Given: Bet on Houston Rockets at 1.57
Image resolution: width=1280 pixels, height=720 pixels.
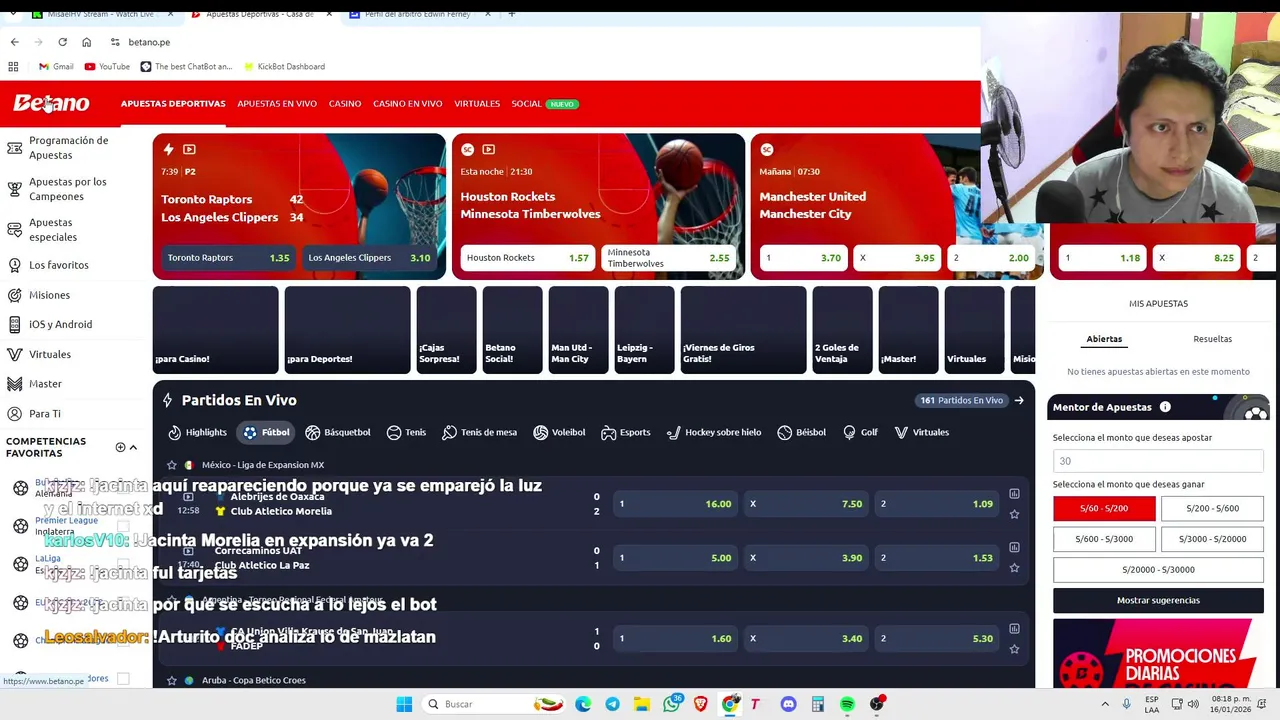Looking at the screenshot, I should 527,258.
